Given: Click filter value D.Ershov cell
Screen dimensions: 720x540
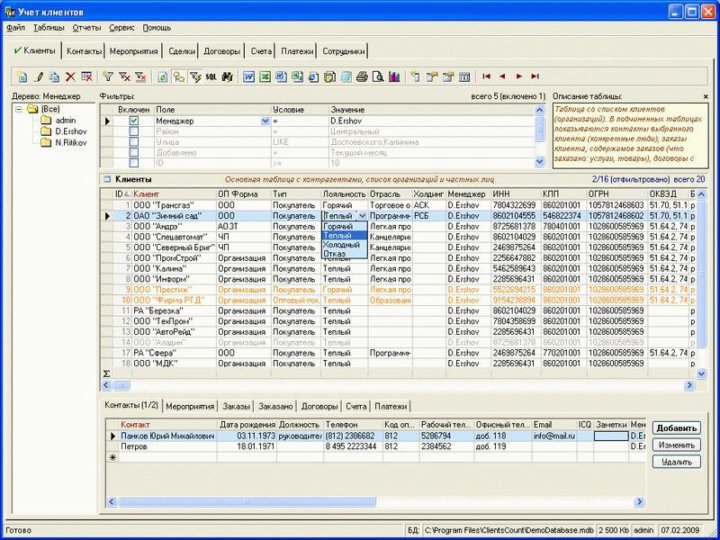Looking at the screenshot, I should pyautogui.click(x=432, y=121).
